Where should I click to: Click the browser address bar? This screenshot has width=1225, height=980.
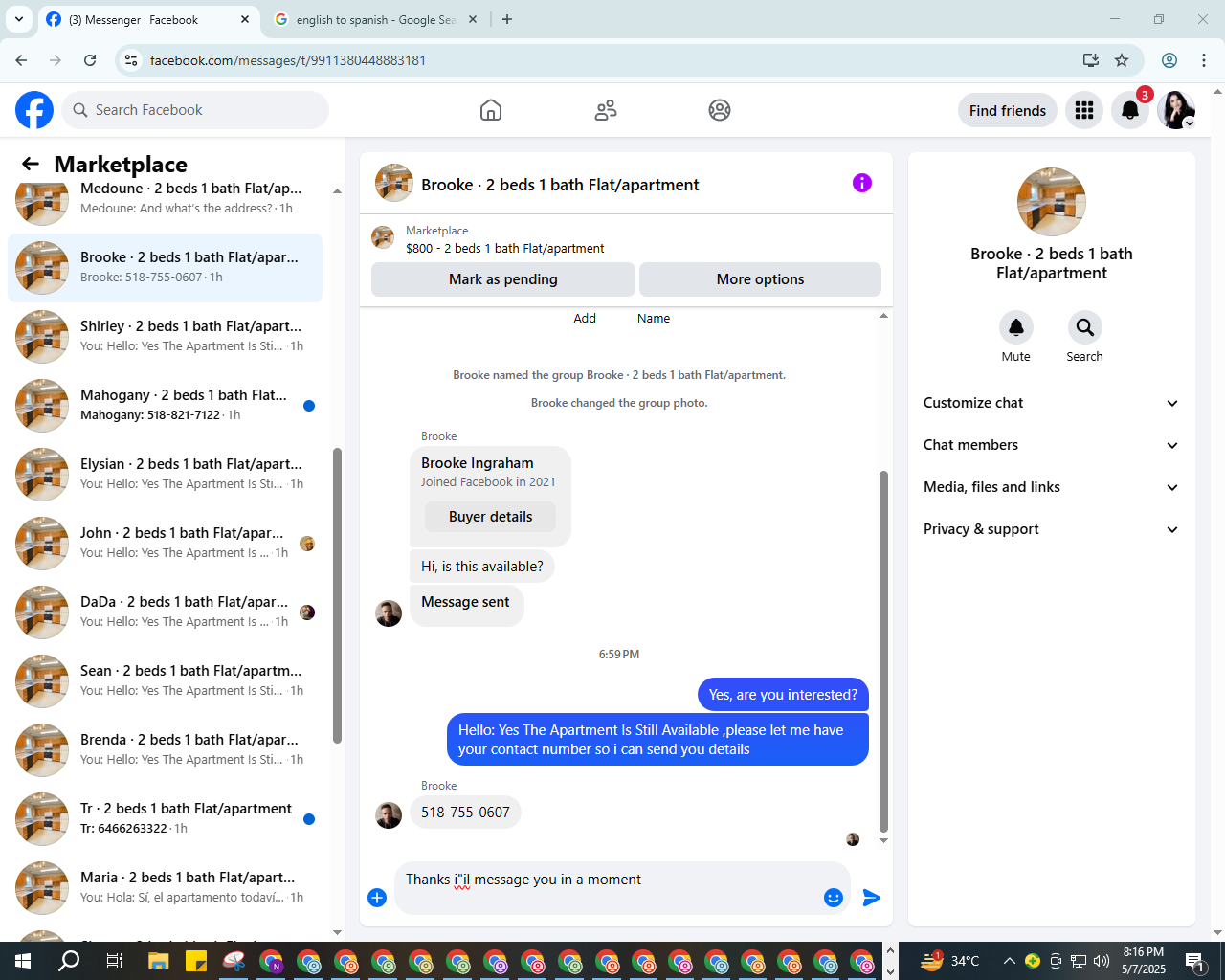point(612,60)
